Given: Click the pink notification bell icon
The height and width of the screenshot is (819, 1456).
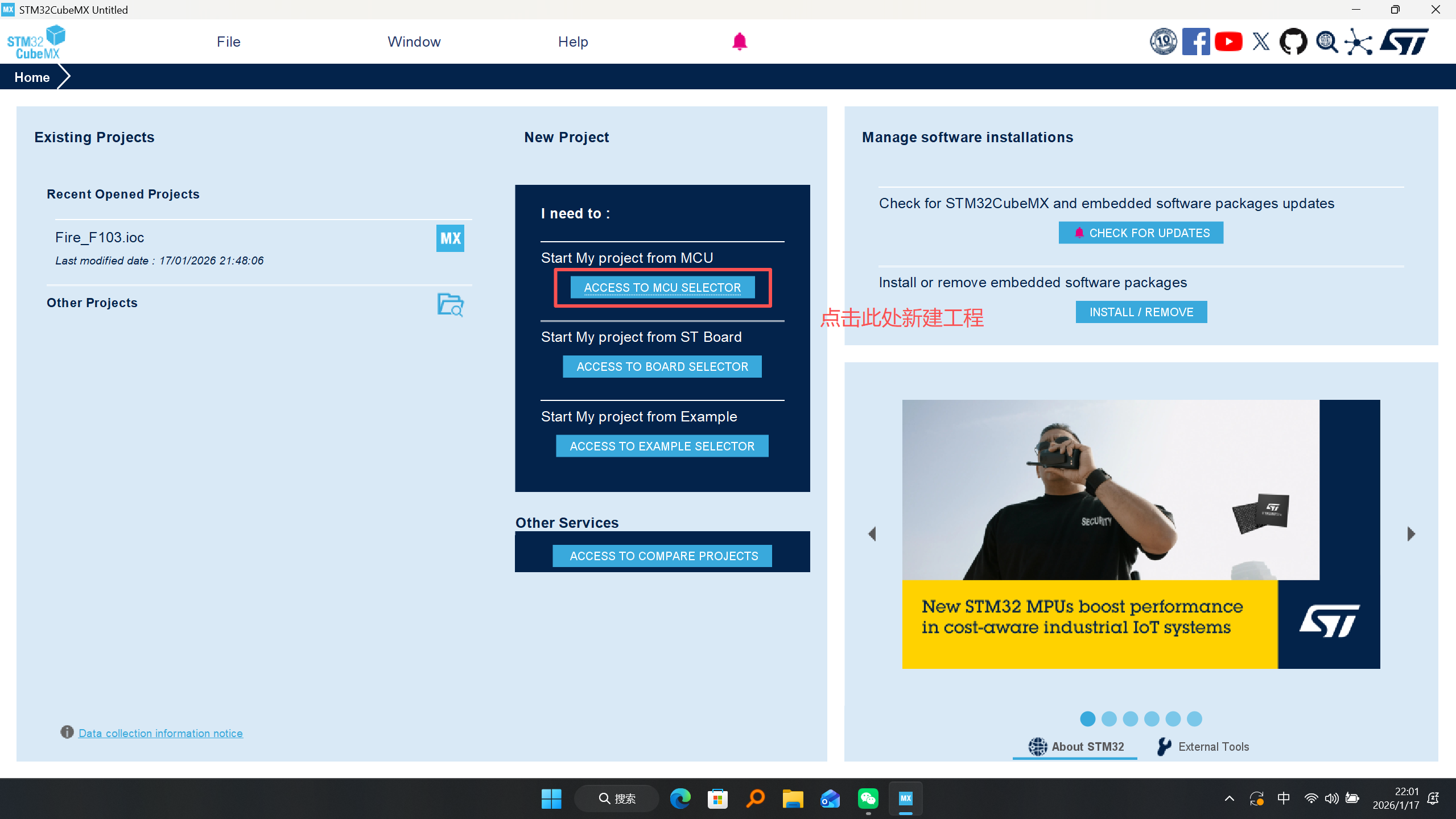Looking at the screenshot, I should click(739, 42).
